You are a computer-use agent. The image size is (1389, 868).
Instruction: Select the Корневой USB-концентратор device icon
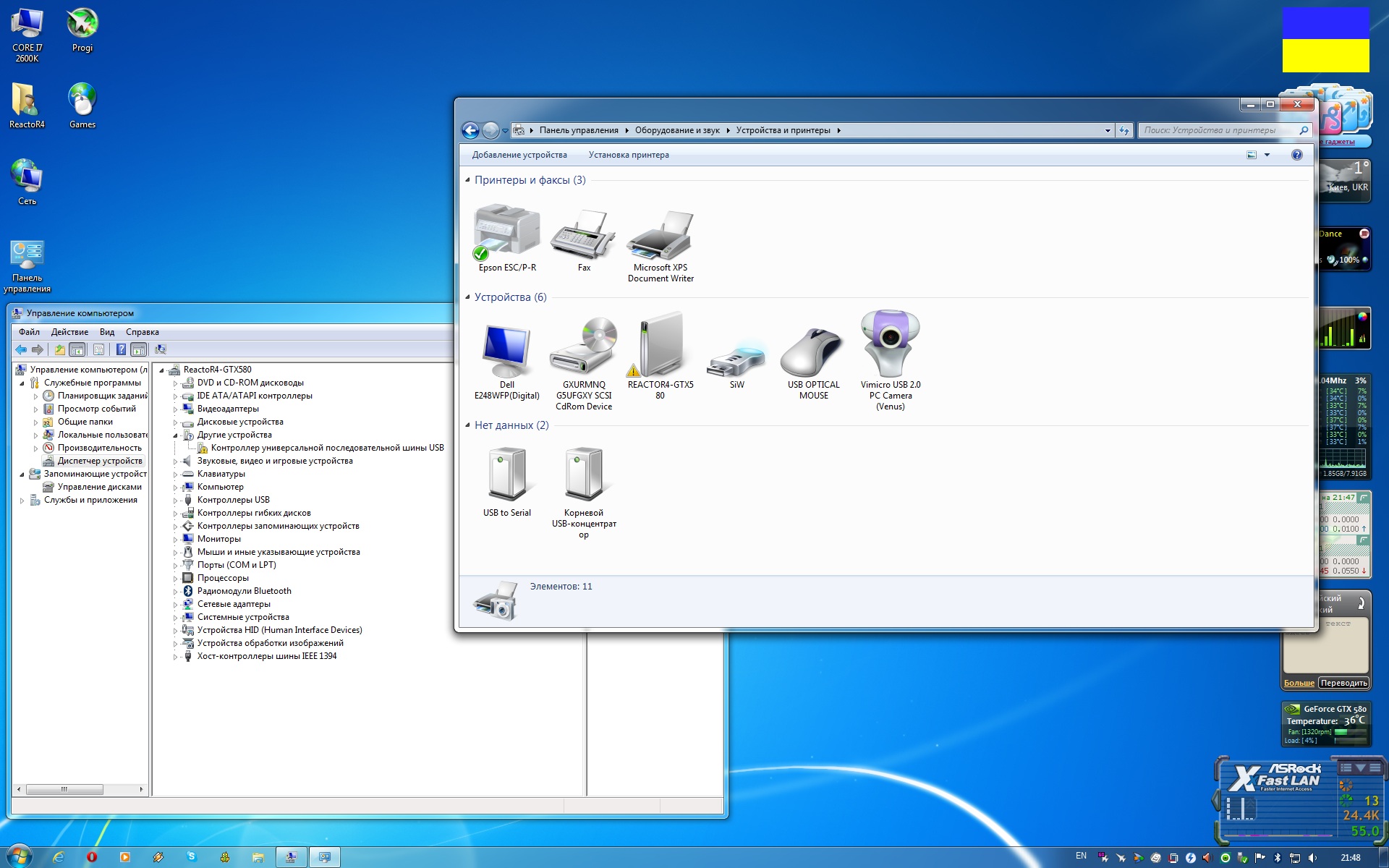coord(584,493)
